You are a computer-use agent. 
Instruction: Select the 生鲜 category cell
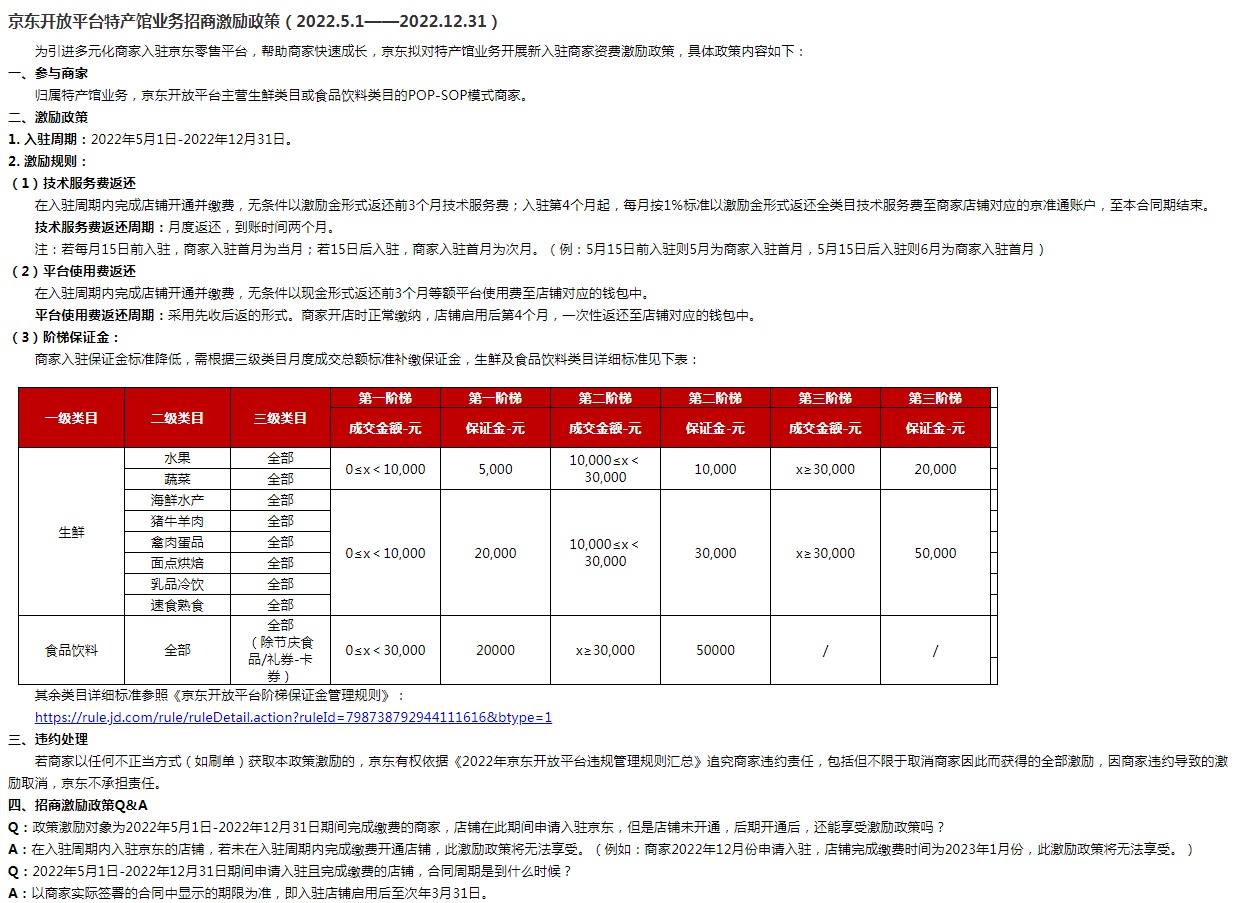click(x=72, y=531)
